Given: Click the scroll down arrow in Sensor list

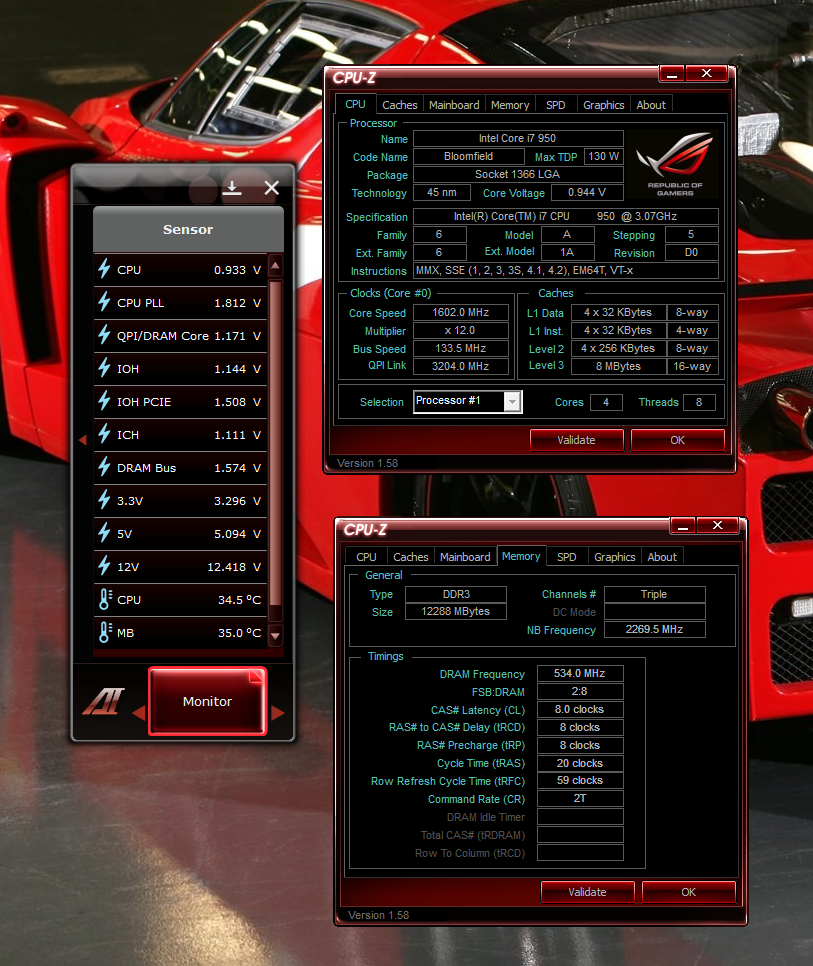Looking at the screenshot, I should tap(275, 635).
